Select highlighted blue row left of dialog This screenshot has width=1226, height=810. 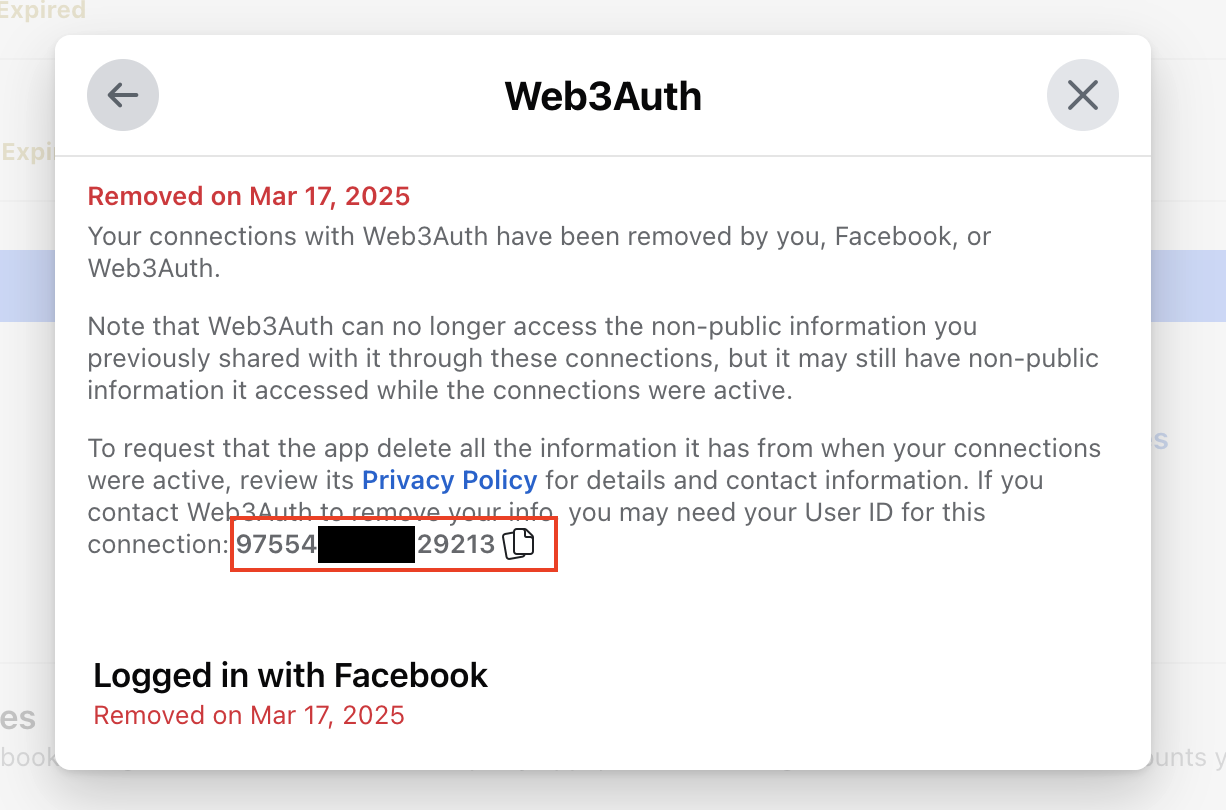pos(27,286)
